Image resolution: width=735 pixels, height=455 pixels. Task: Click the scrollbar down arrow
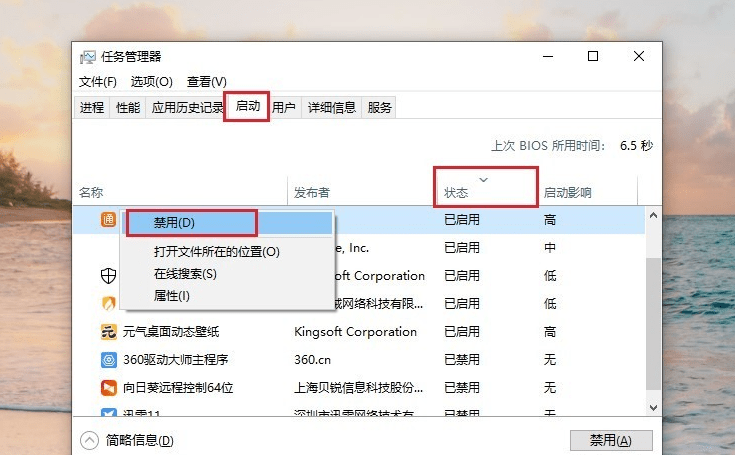coord(653,408)
